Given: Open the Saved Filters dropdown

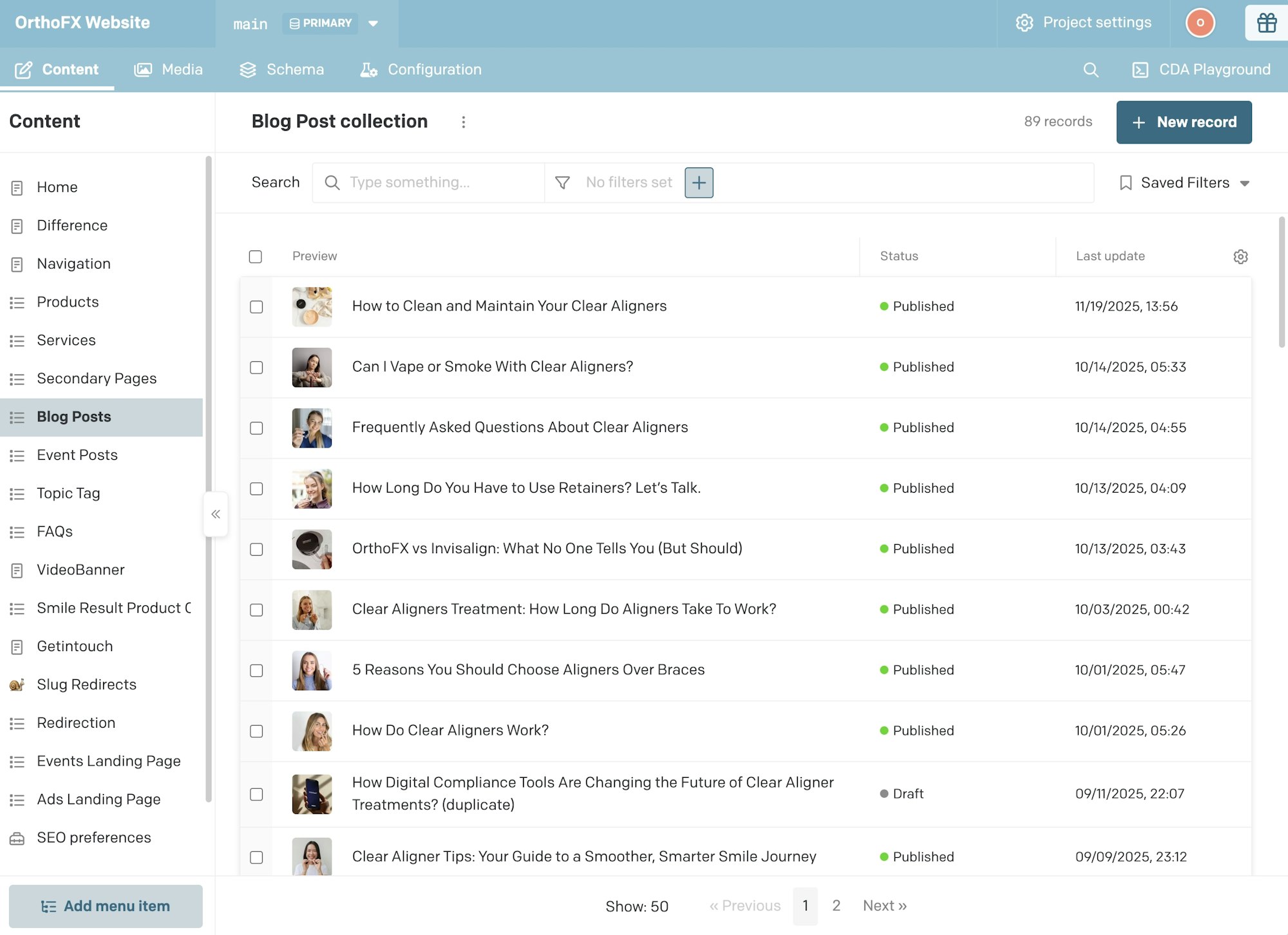Looking at the screenshot, I should coord(1184,183).
